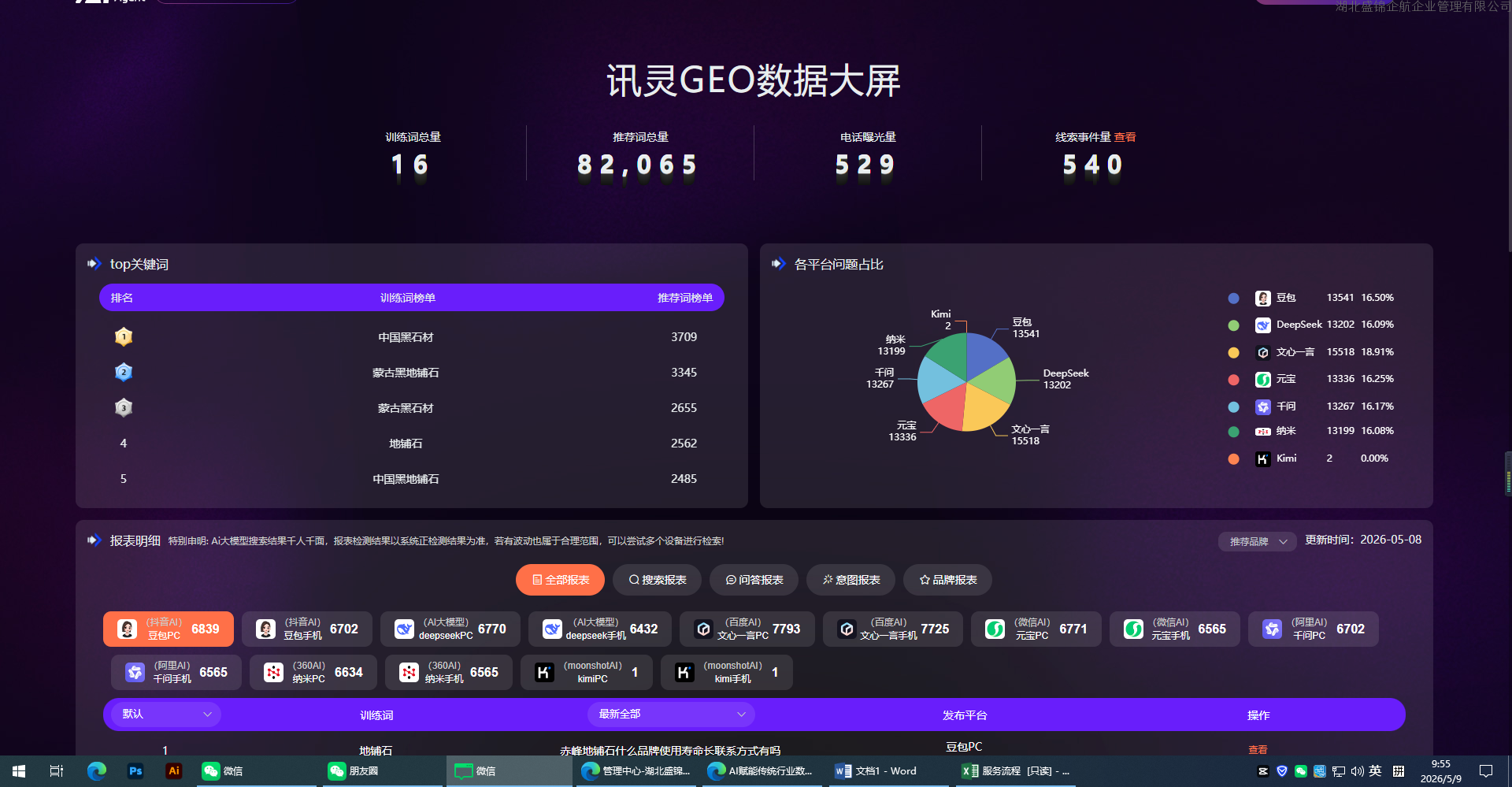Viewport: 1512px width, 787px height.
Task: Switch to the 意图报表 tab
Action: (x=850, y=580)
